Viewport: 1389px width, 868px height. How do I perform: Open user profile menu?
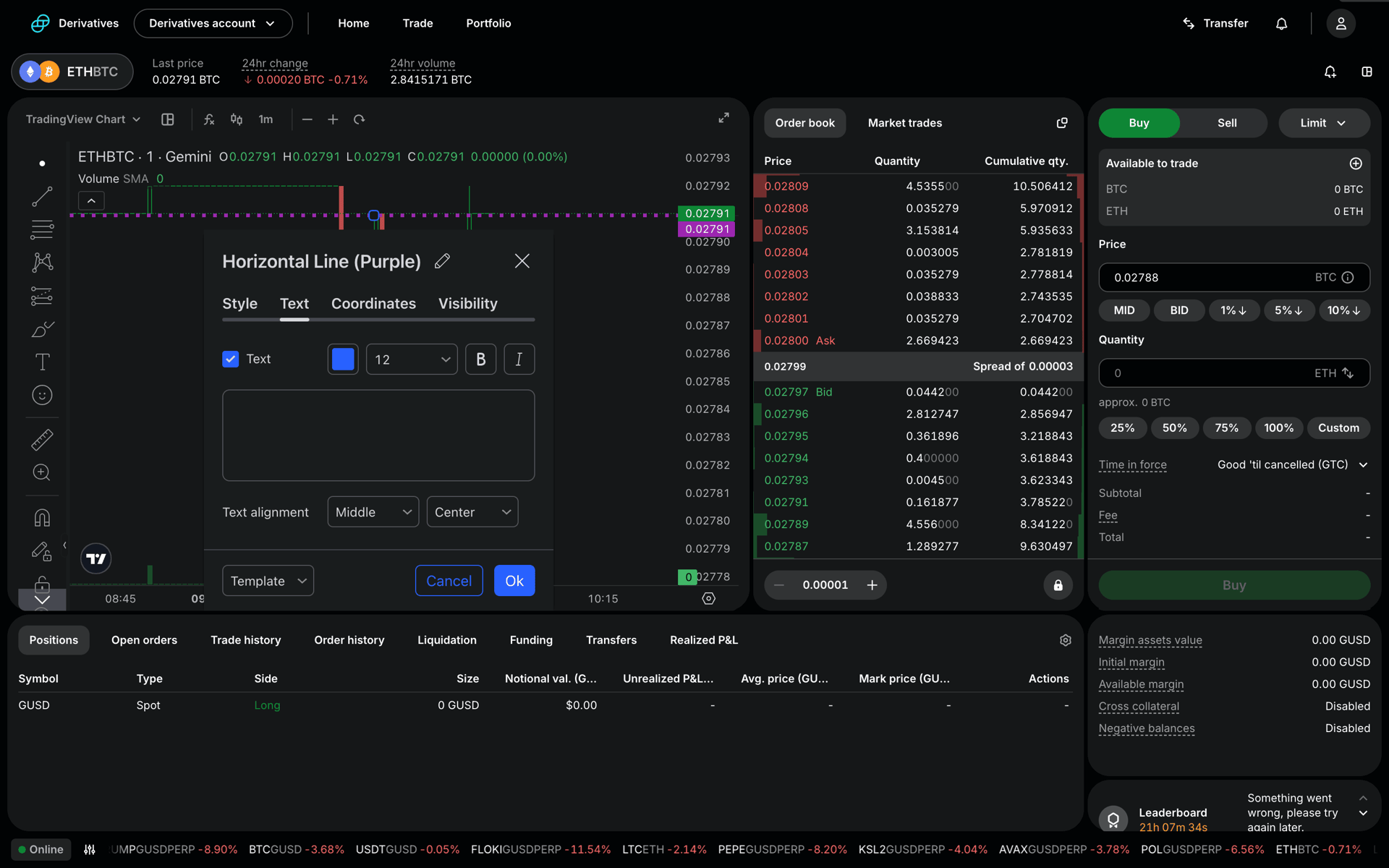[x=1341, y=24]
